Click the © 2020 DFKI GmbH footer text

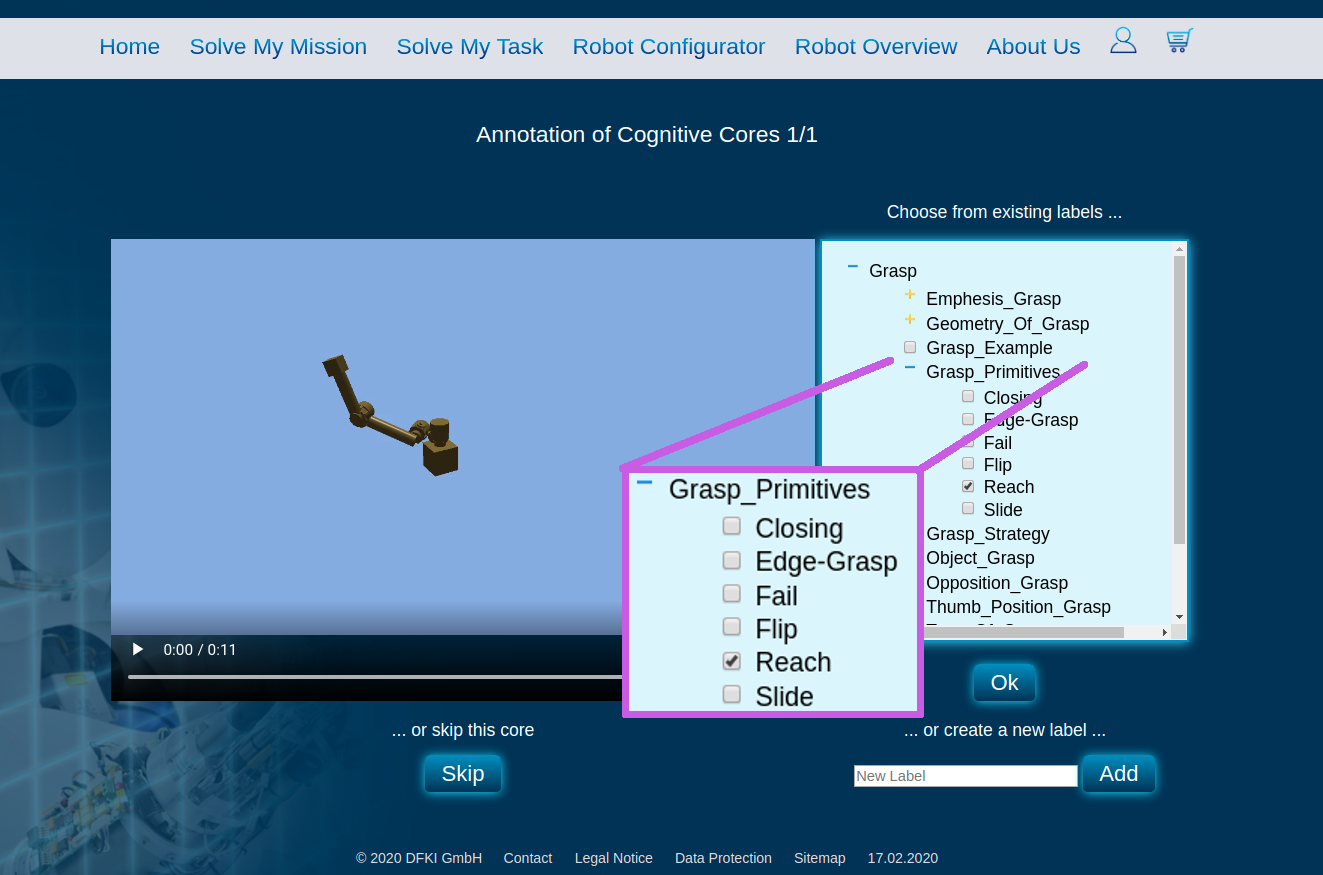click(x=419, y=858)
